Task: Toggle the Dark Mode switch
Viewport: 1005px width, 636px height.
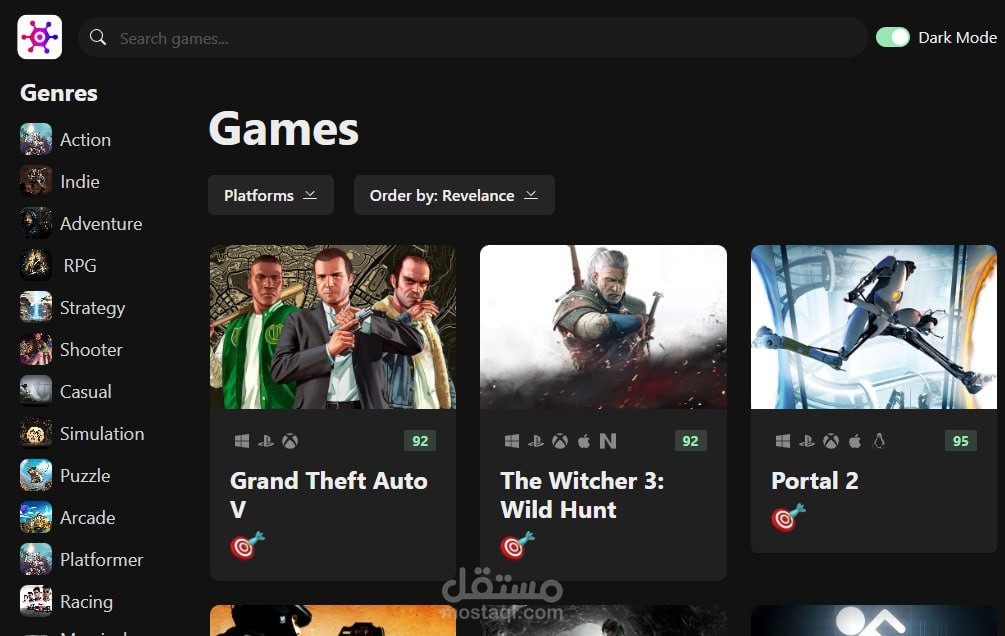Action: pos(893,37)
